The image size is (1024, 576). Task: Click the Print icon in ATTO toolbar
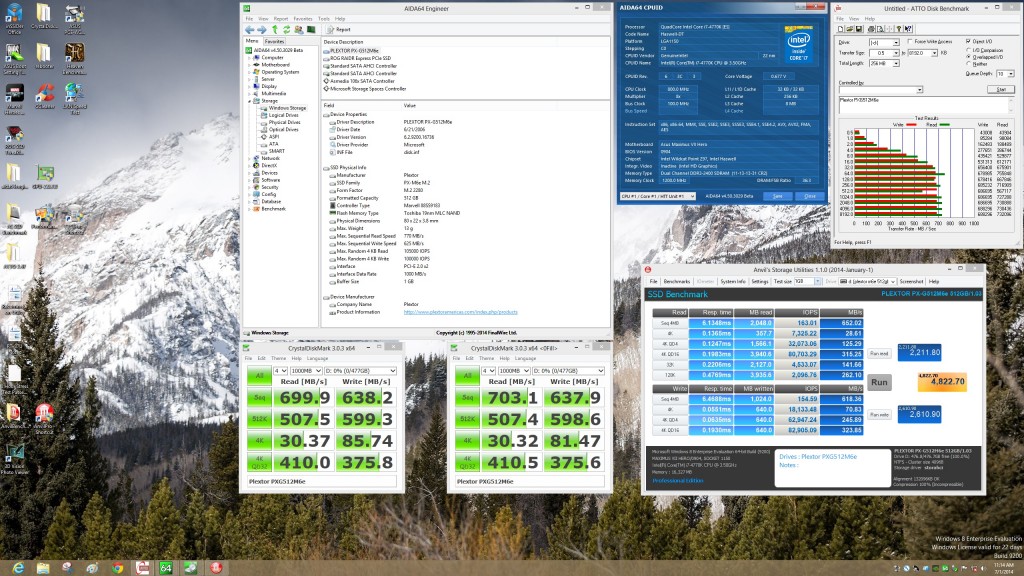871,29
